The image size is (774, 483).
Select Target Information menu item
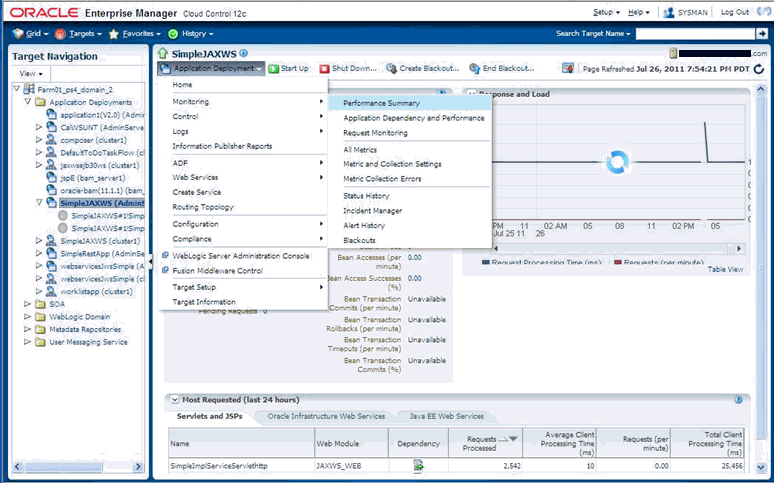[204, 302]
